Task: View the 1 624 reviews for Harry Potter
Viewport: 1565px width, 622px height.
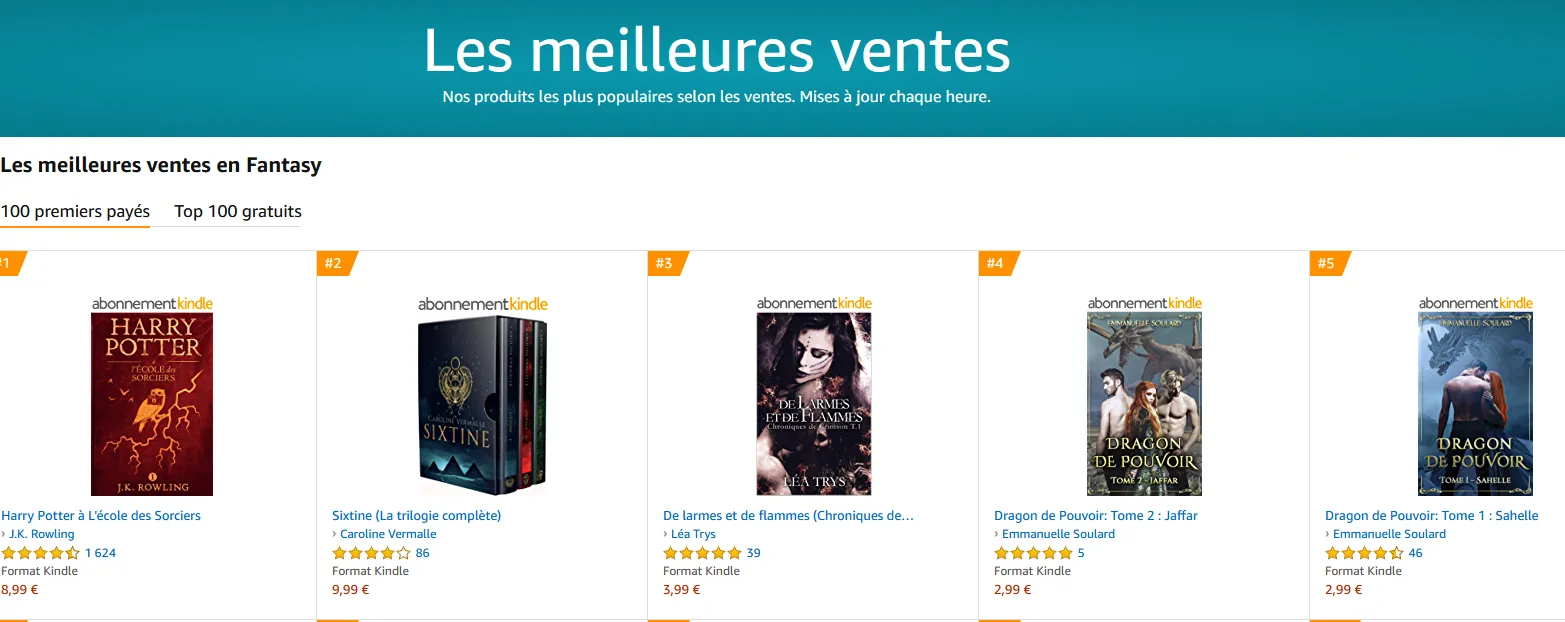Action: pyautogui.click(x=100, y=553)
